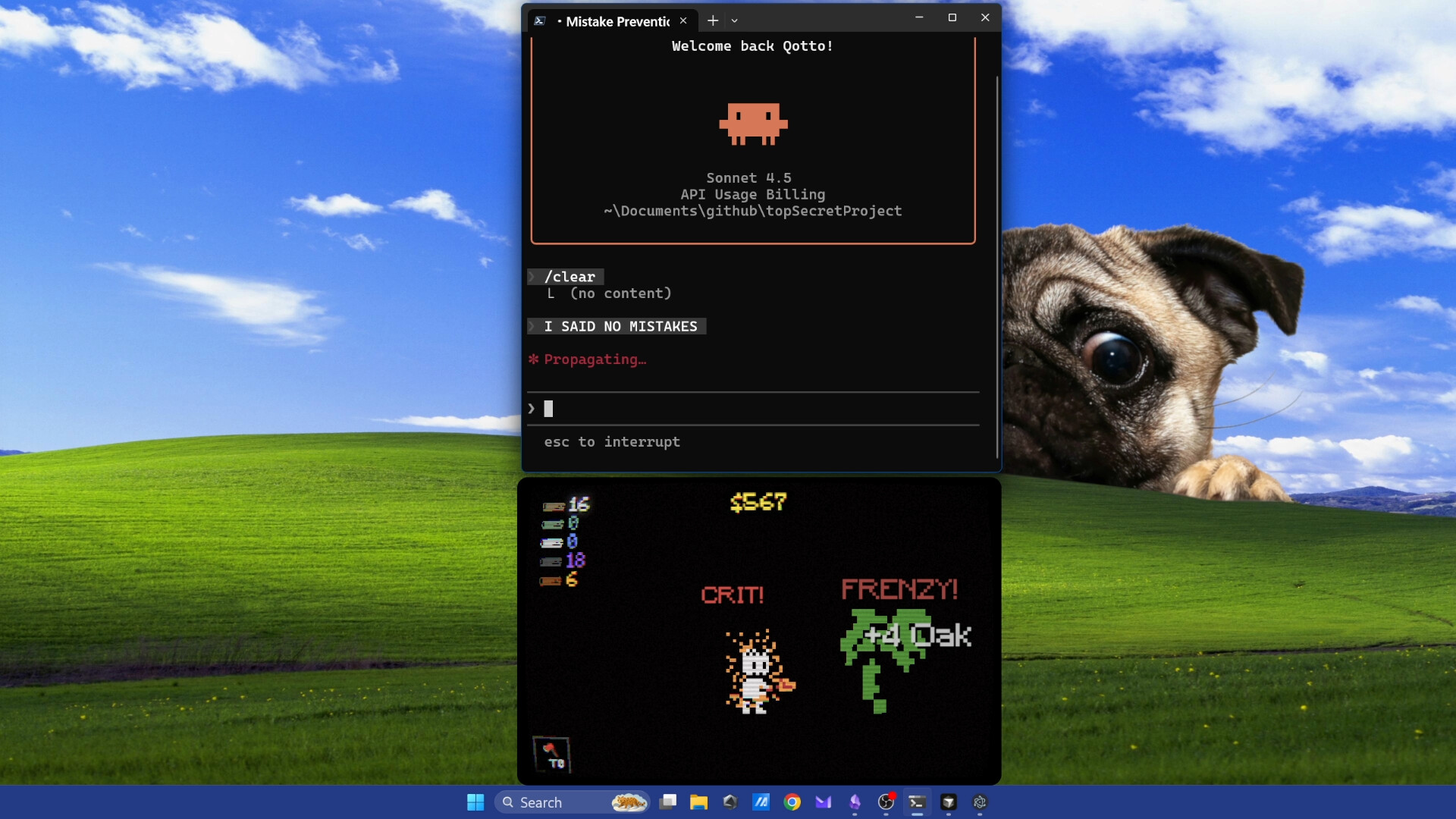This screenshot has height=819, width=1456.
Task: Click the Claude mascot logo in the welcome banner
Action: [754, 124]
